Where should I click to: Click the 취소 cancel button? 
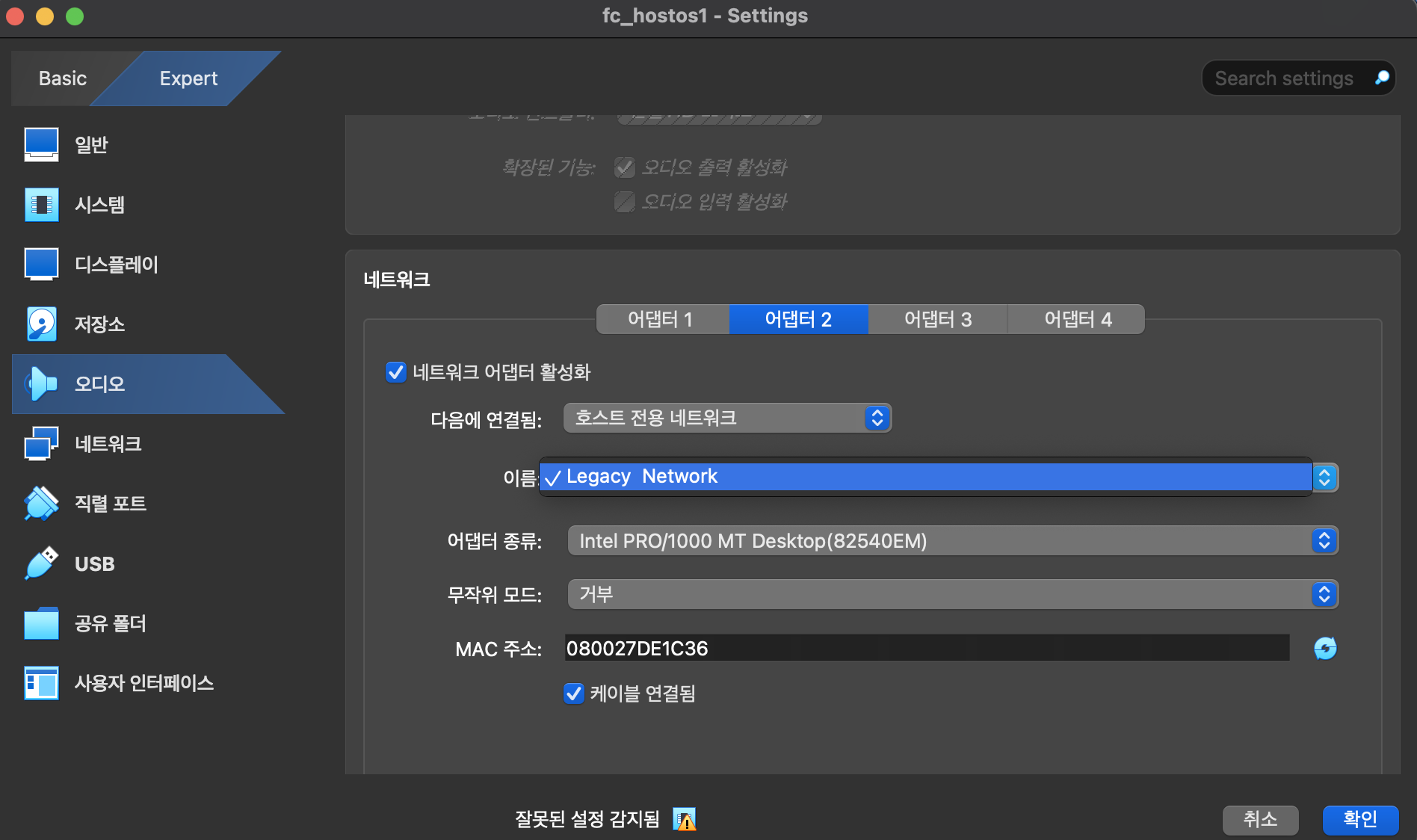tap(1260, 819)
